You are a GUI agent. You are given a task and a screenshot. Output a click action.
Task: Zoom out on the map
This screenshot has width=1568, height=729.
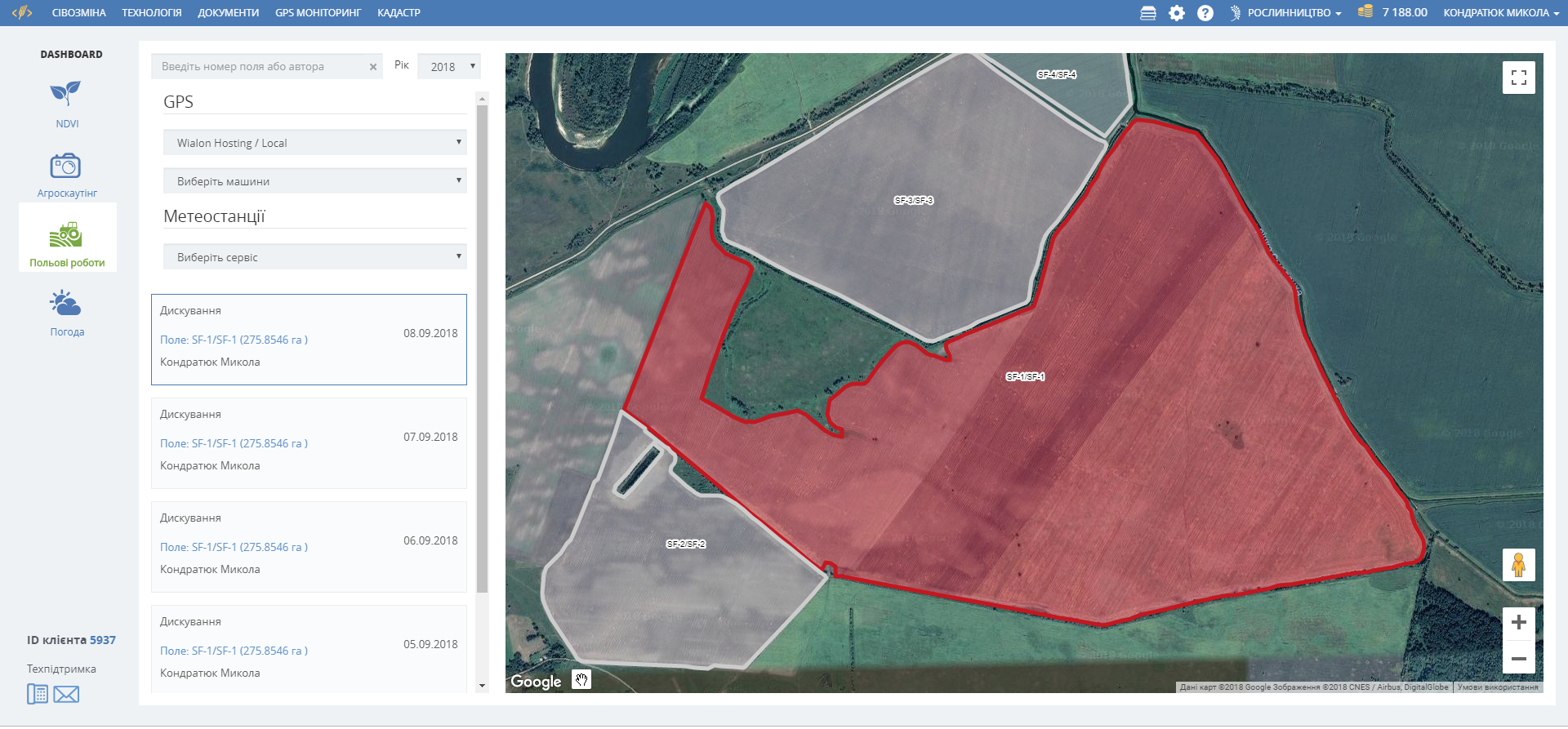(x=1518, y=658)
